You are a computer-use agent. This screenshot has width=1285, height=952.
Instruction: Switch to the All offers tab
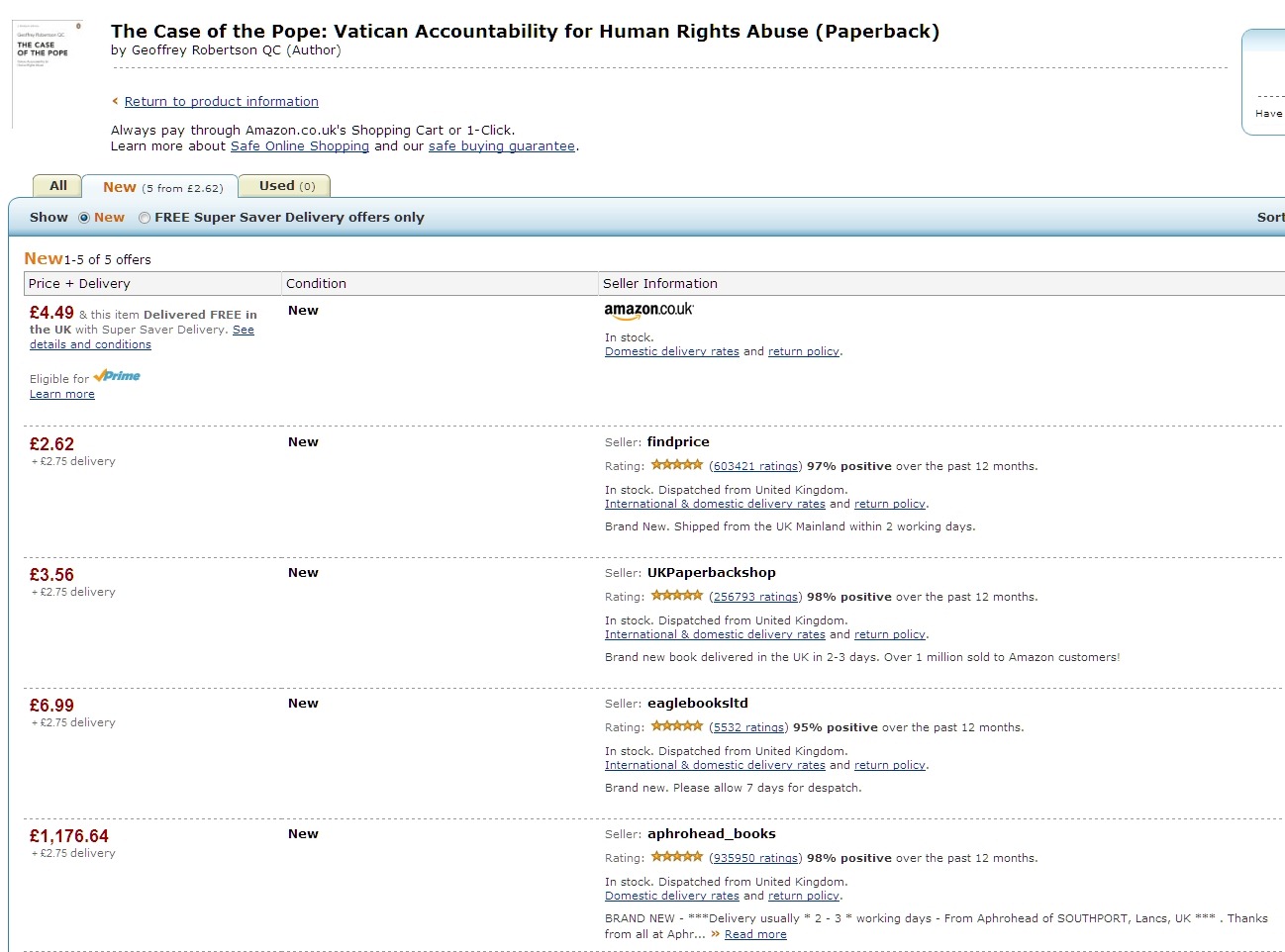(x=58, y=186)
